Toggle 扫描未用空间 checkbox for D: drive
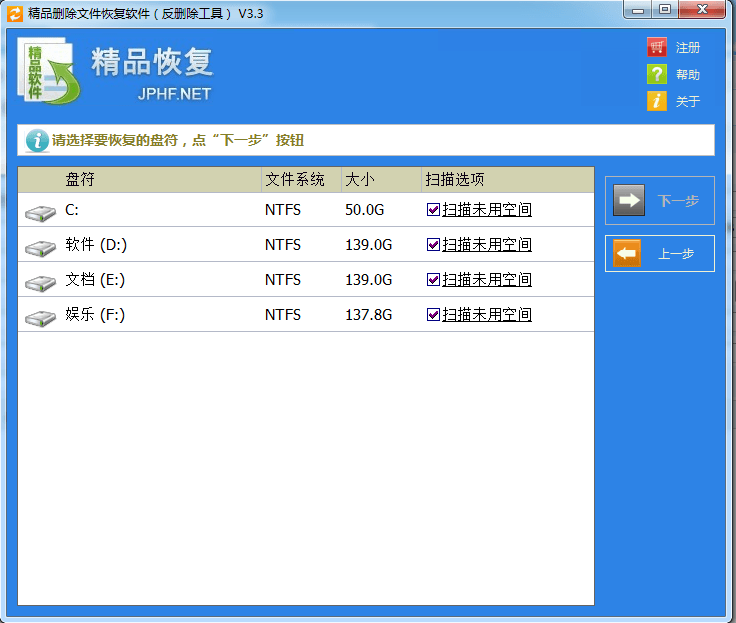This screenshot has width=736, height=623. click(433, 245)
